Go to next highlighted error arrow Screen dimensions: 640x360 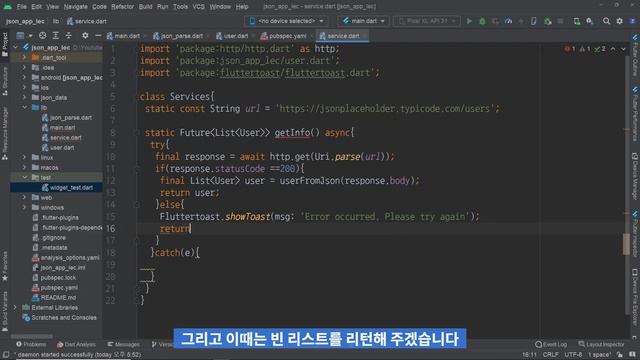[x=623, y=49]
